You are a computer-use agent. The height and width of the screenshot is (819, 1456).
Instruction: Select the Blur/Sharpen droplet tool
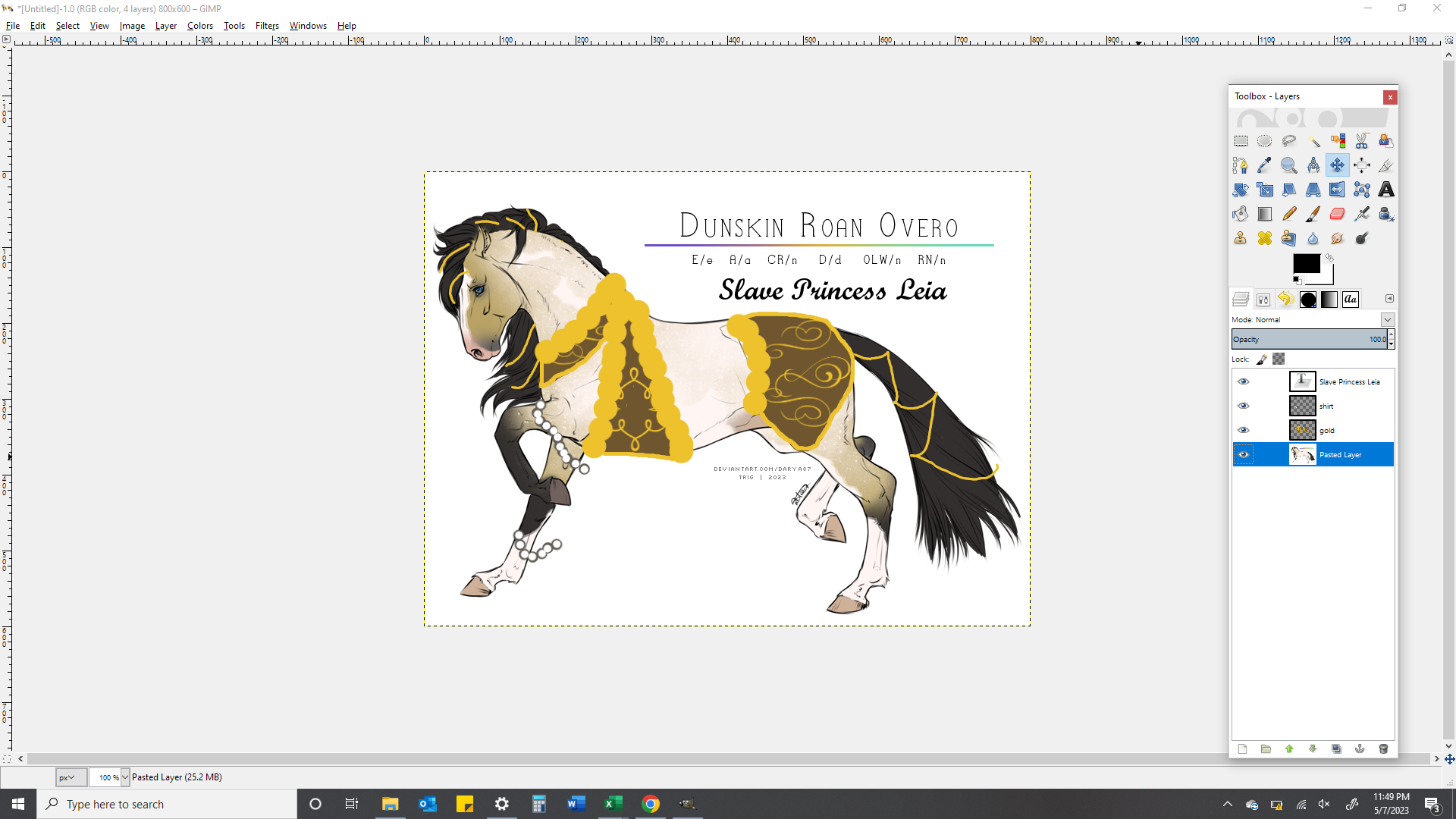pos(1313,238)
